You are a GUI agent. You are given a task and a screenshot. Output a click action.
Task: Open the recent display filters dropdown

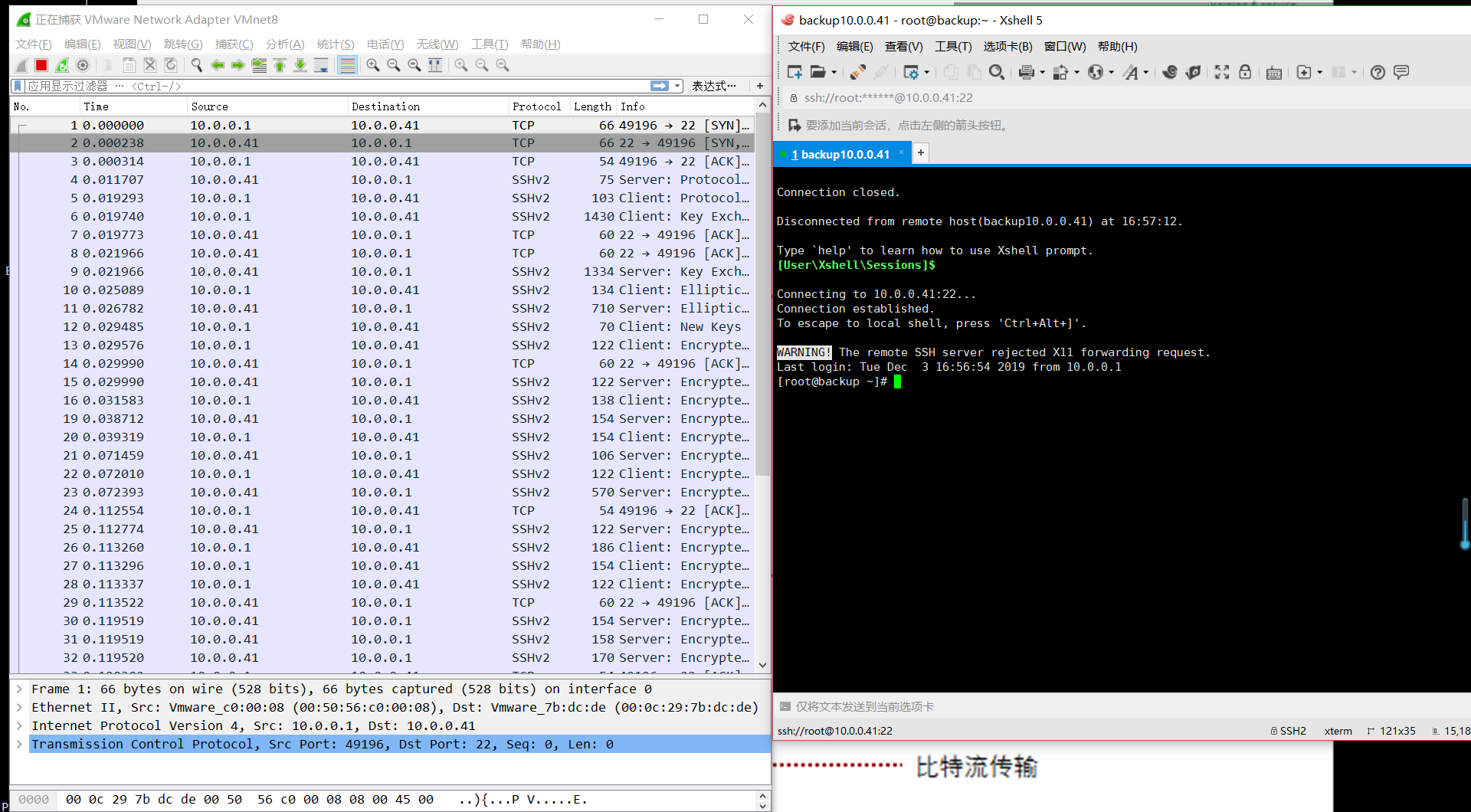coord(678,86)
